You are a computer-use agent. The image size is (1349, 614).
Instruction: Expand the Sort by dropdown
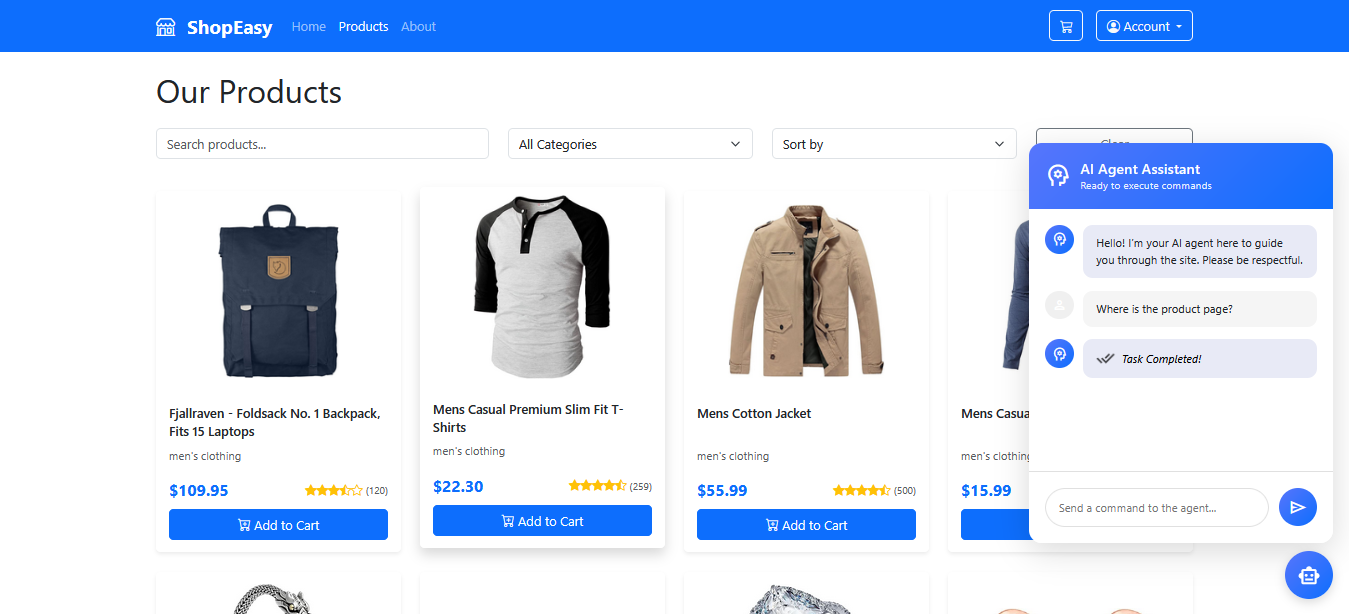894,144
